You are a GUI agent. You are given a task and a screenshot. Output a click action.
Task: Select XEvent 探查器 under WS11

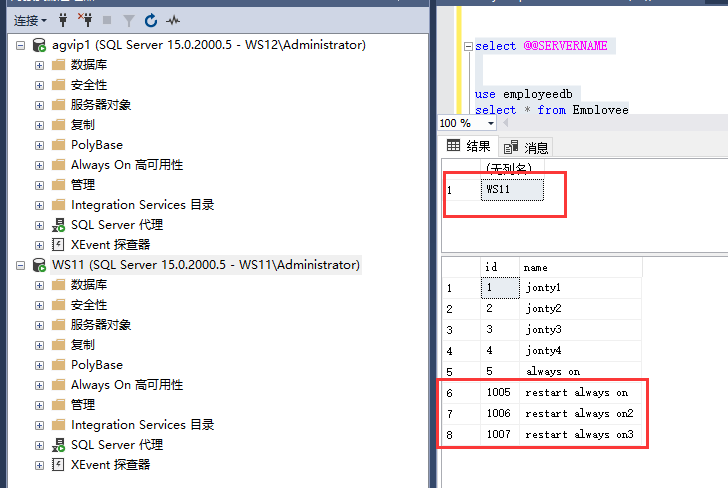click(110, 465)
